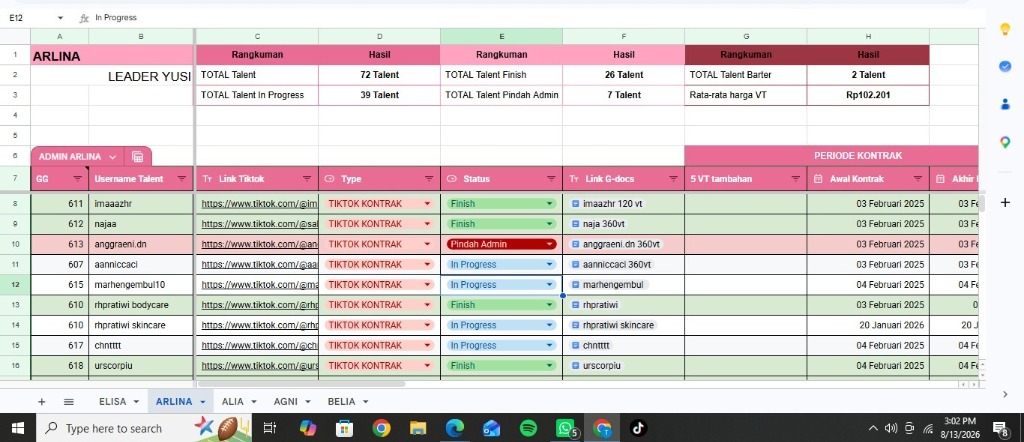
Task: Open Status dropdown for chntttt row
Action: (x=549, y=345)
